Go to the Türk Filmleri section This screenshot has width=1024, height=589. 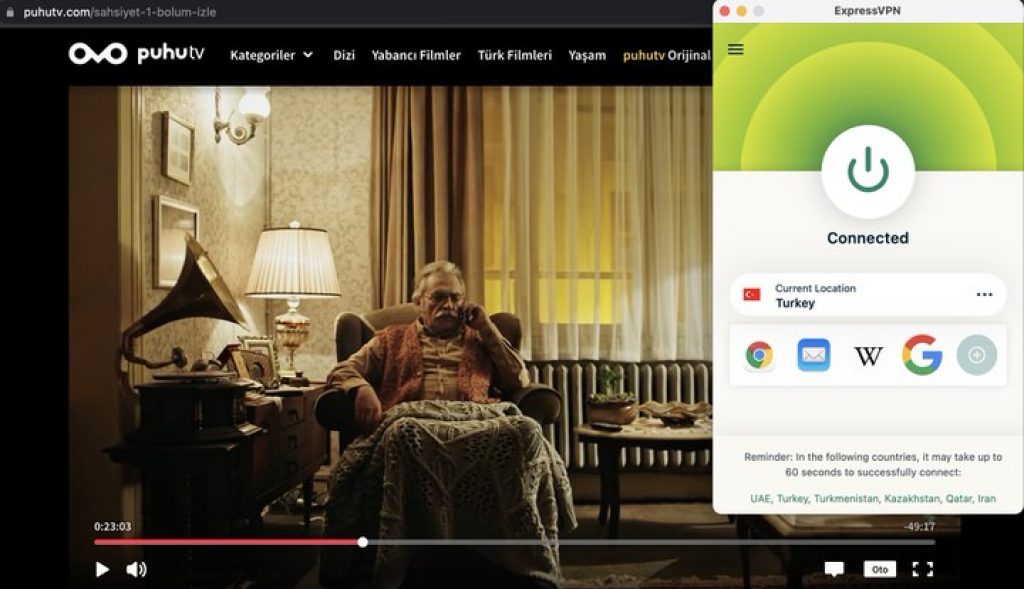click(x=515, y=56)
